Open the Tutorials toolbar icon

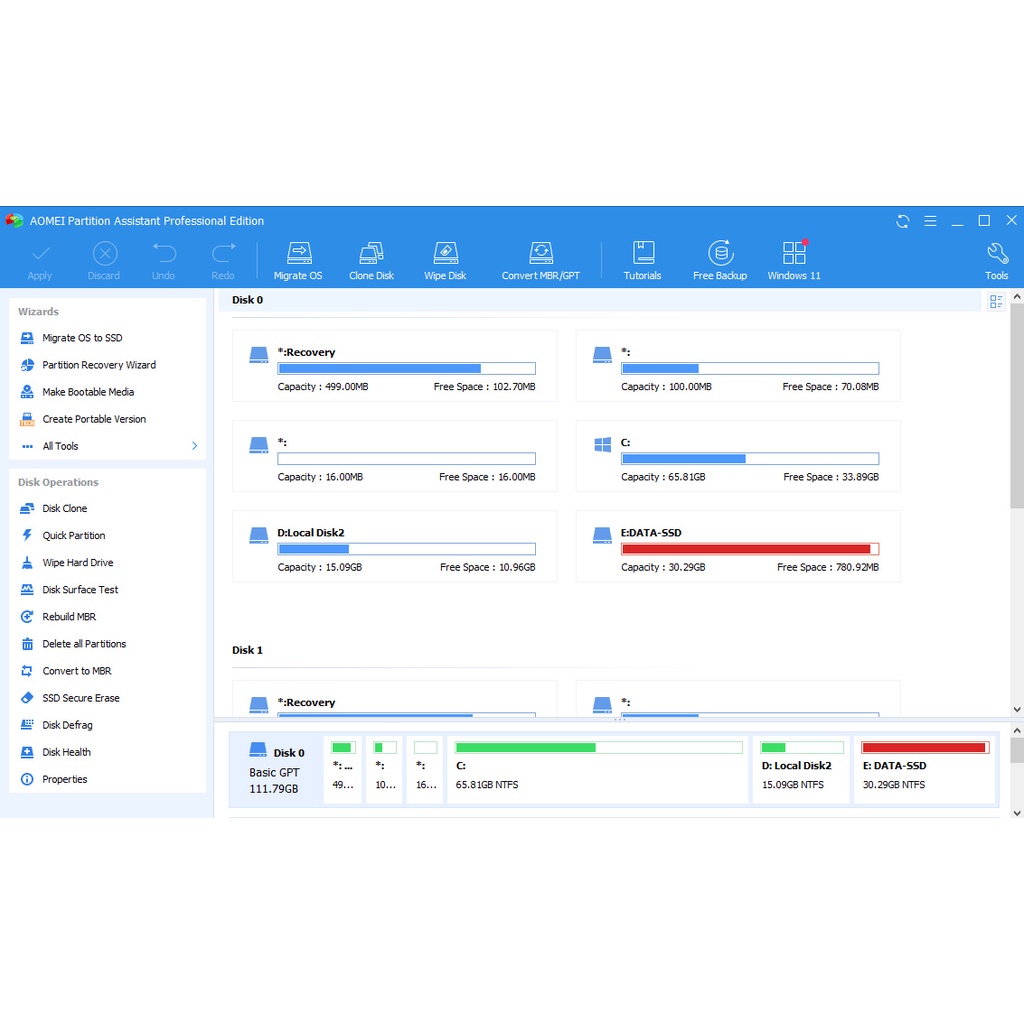[x=643, y=261]
